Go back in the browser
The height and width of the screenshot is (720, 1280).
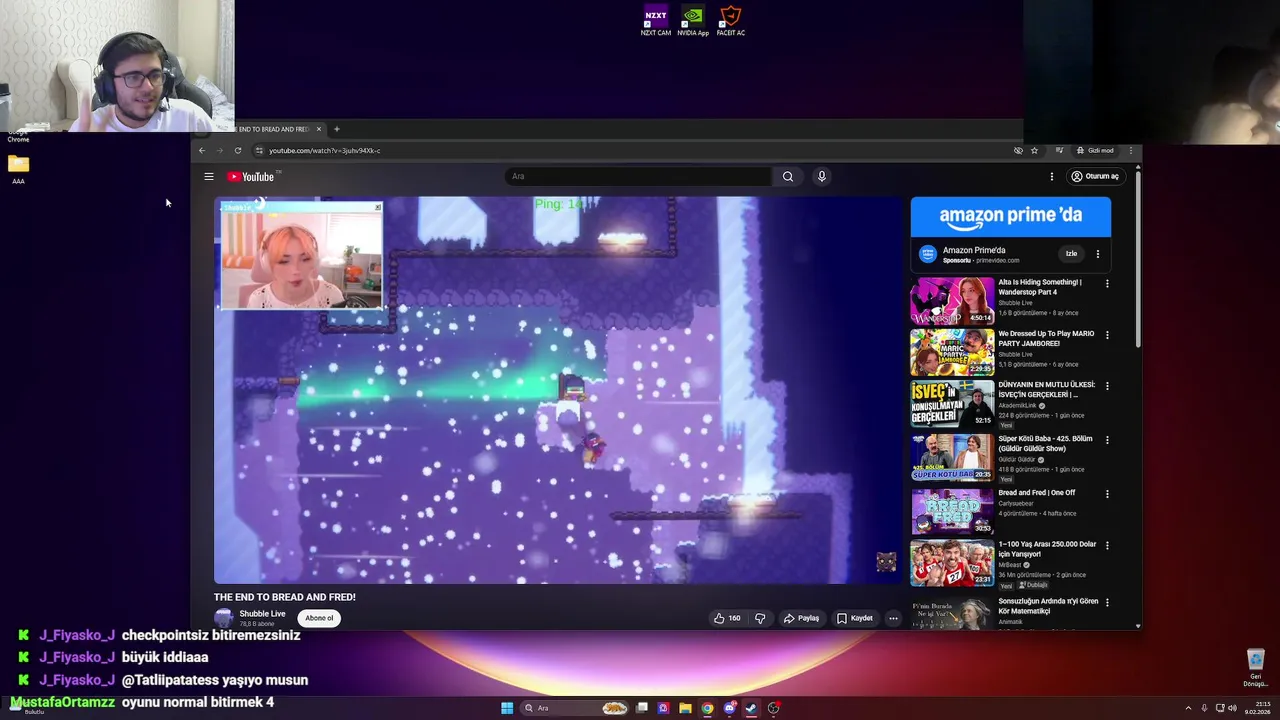pyautogui.click(x=202, y=151)
